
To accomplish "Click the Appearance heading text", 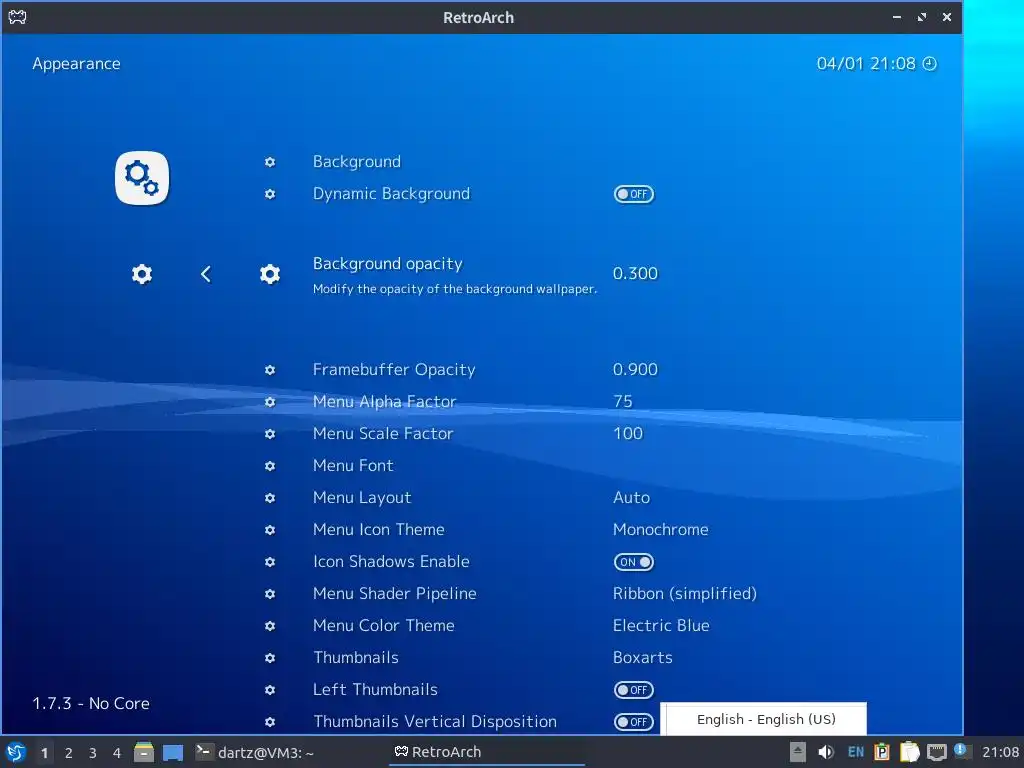I will 76,64.
